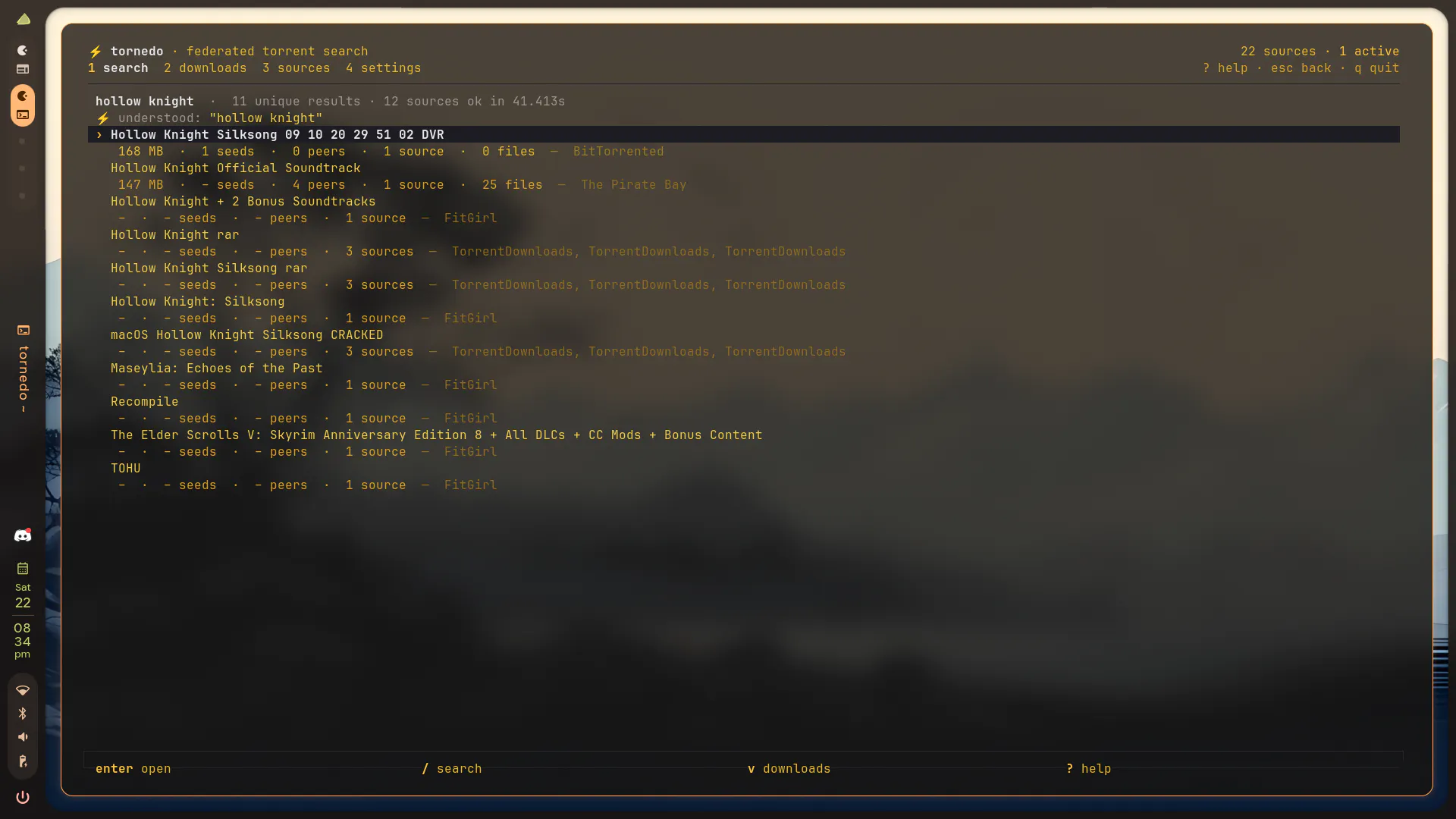Click the 25 files count
Image resolution: width=1456 pixels, height=819 pixels.
coord(513,185)
